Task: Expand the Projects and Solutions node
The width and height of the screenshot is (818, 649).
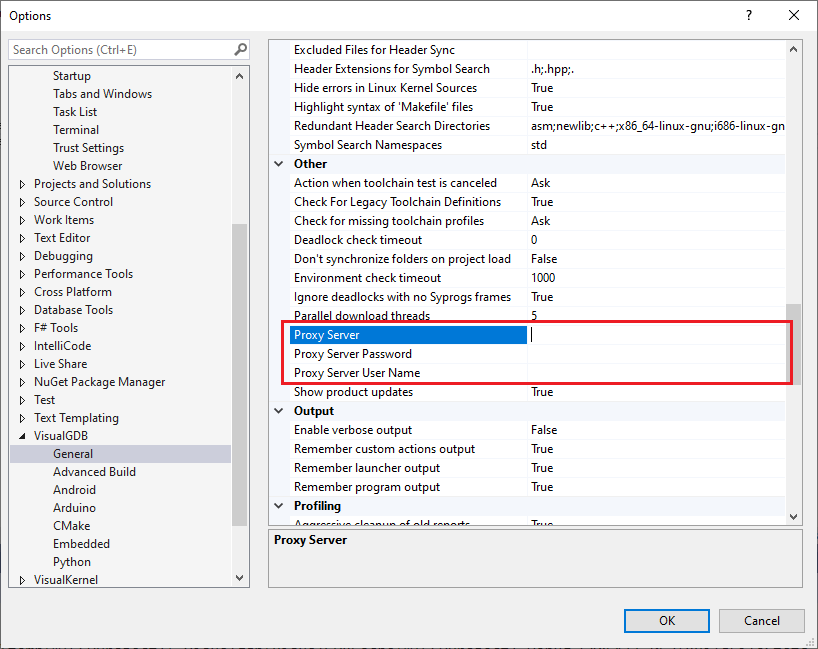Action: coord(21,183)
